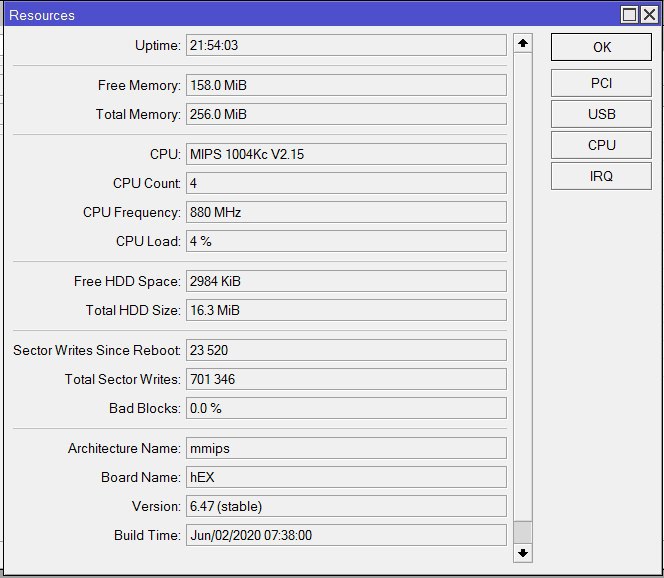Click the CPU field MIPS 1004Kc V2.15
The image size is (664, 578).
point(346,154)
